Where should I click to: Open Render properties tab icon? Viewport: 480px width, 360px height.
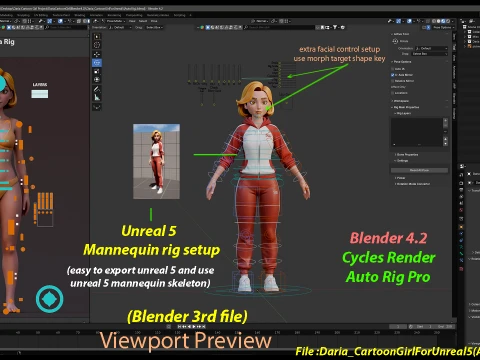pyautogui.click(x=461, y=183)
